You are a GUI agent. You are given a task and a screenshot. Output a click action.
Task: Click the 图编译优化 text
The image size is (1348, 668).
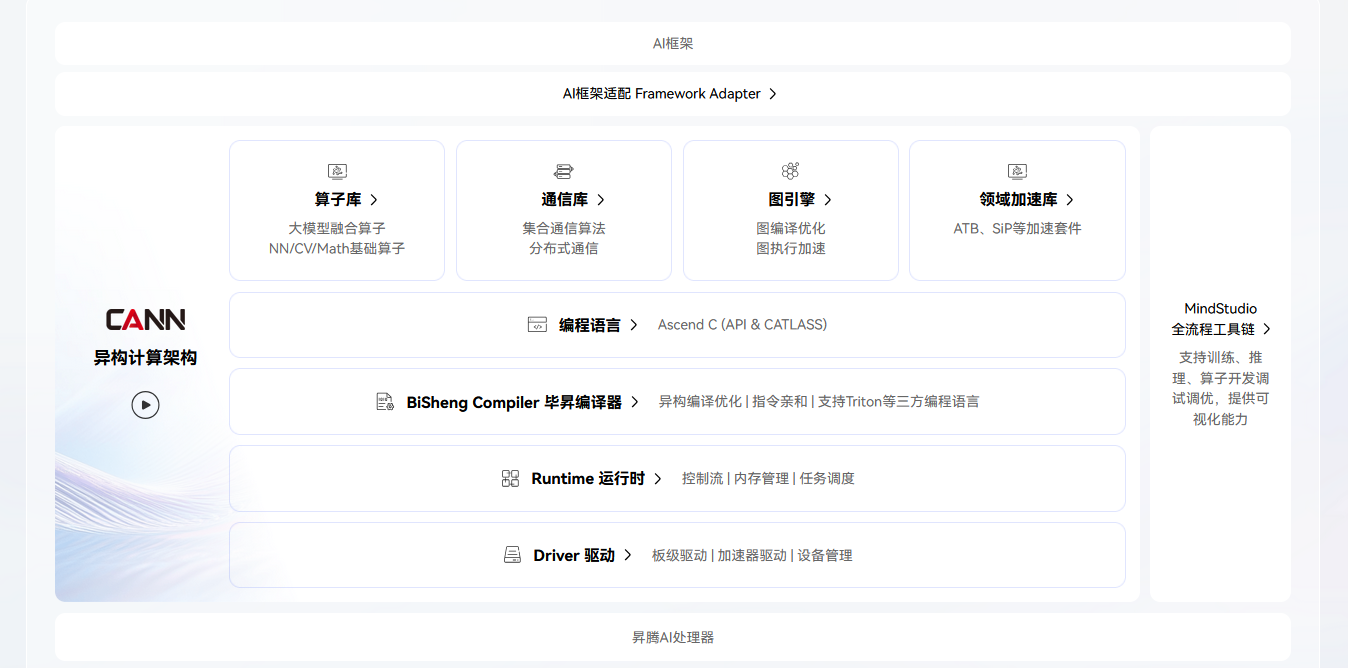791,228
